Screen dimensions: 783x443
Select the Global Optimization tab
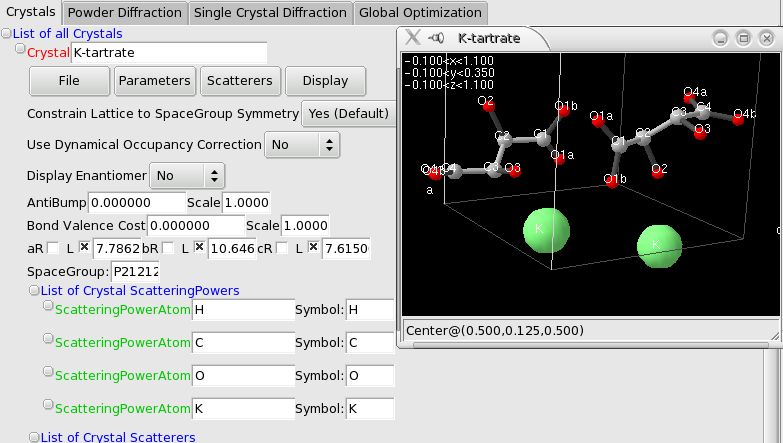(420, 12)
